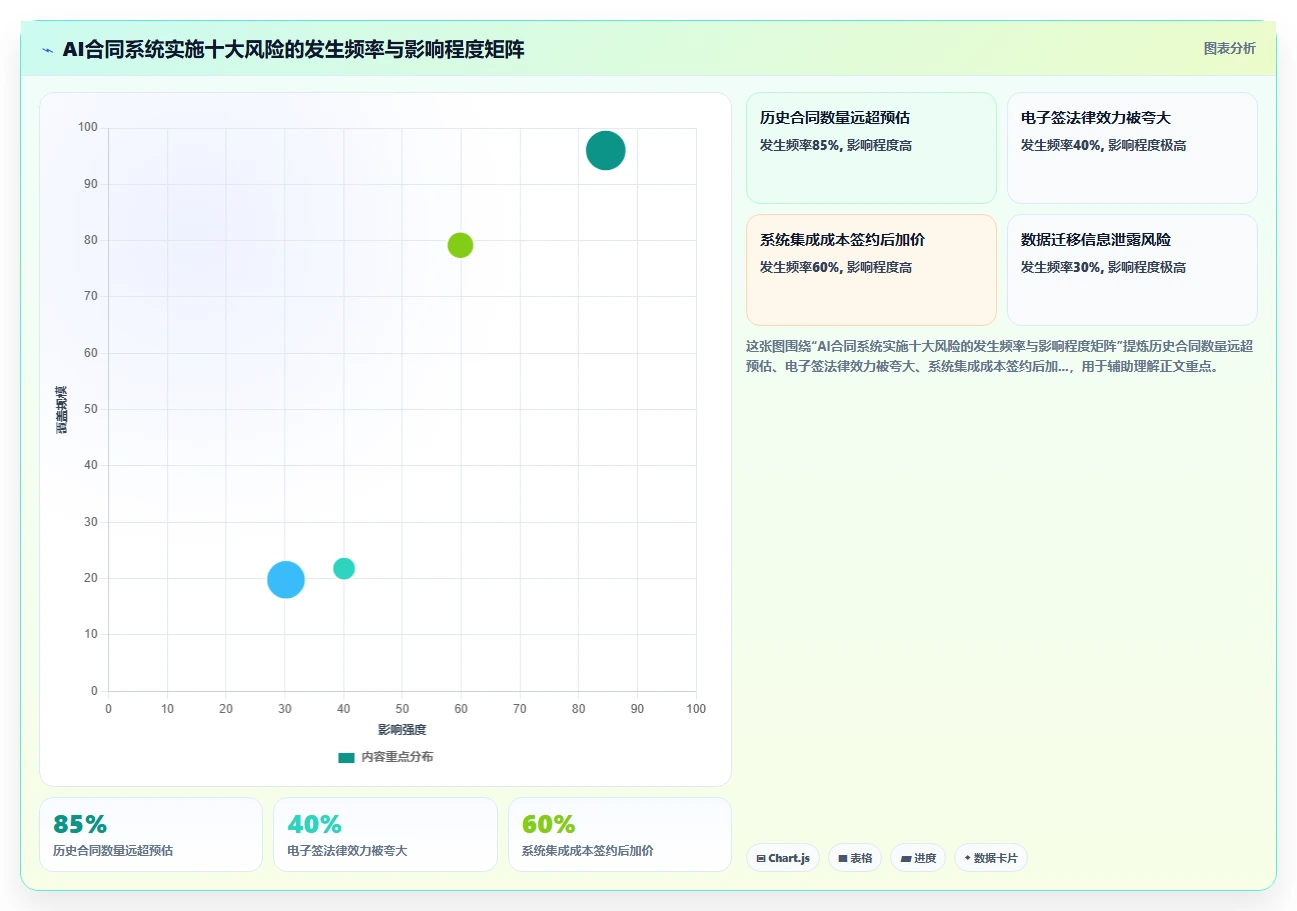Click the description paragraph below cards

[1000, 356]
